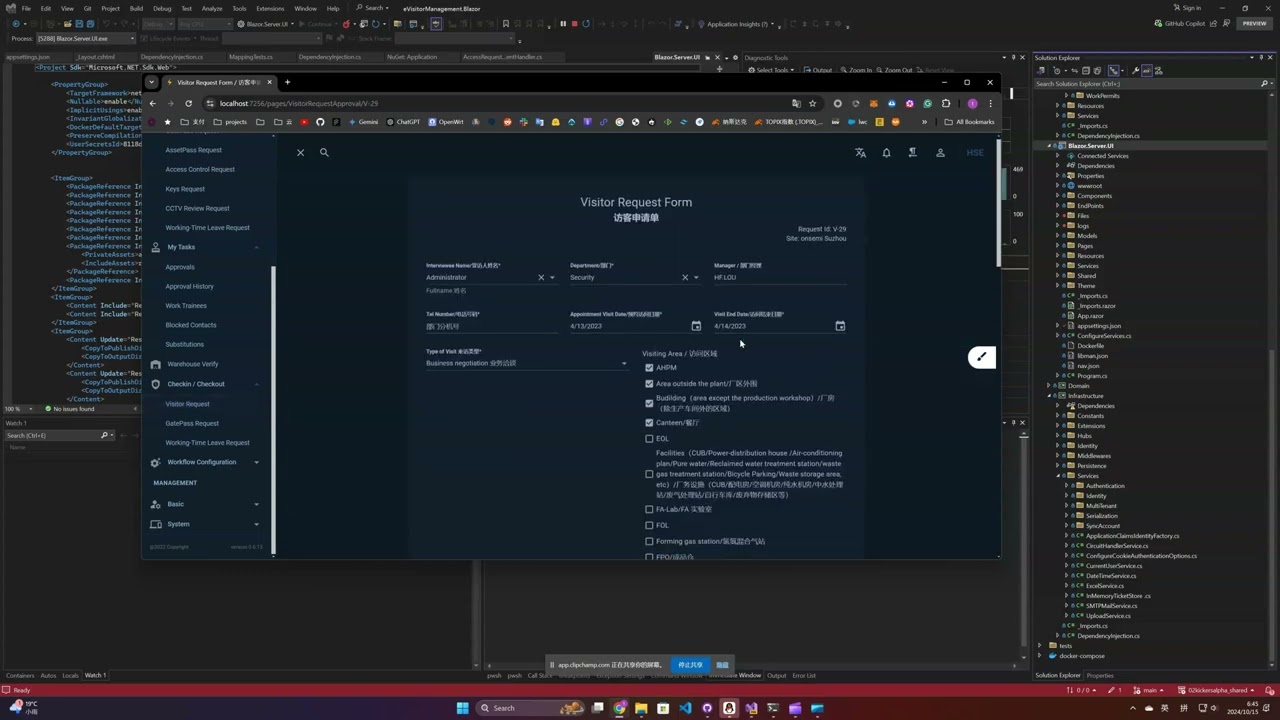Open the user account icon in header
Viewport: 1280px width, 720px height.
[940, 153]
